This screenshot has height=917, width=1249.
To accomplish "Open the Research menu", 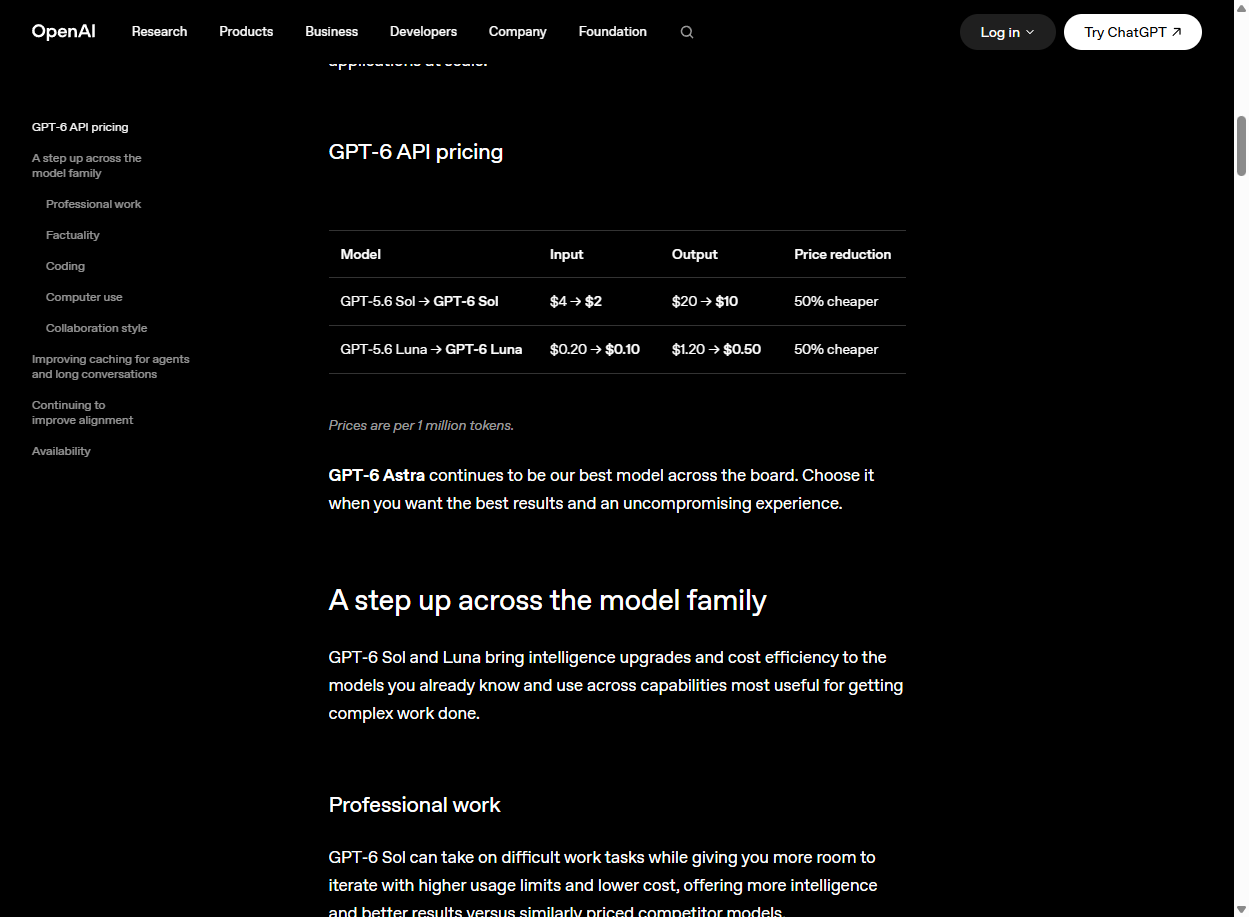I will coord(160,32).
